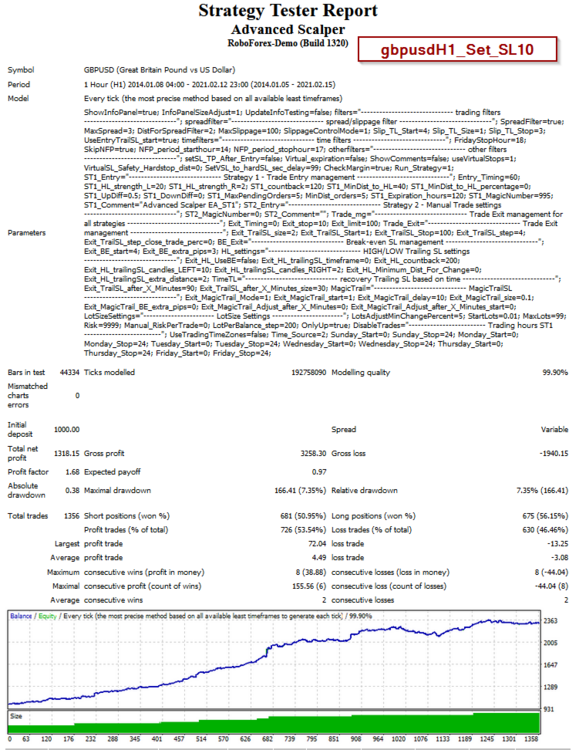This screenshot has height=750, width=579.
Task: Click the 'Relative drawdown' label
Action: click(x=364, y=490)
